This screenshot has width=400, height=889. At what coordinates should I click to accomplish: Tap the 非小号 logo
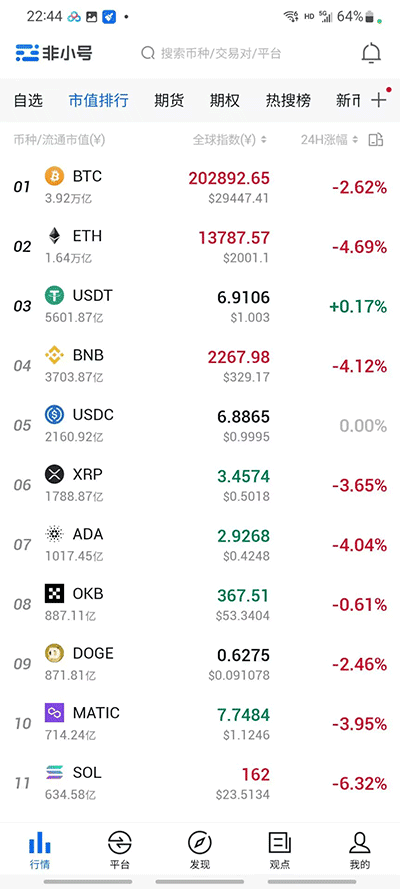pos(54,53)
